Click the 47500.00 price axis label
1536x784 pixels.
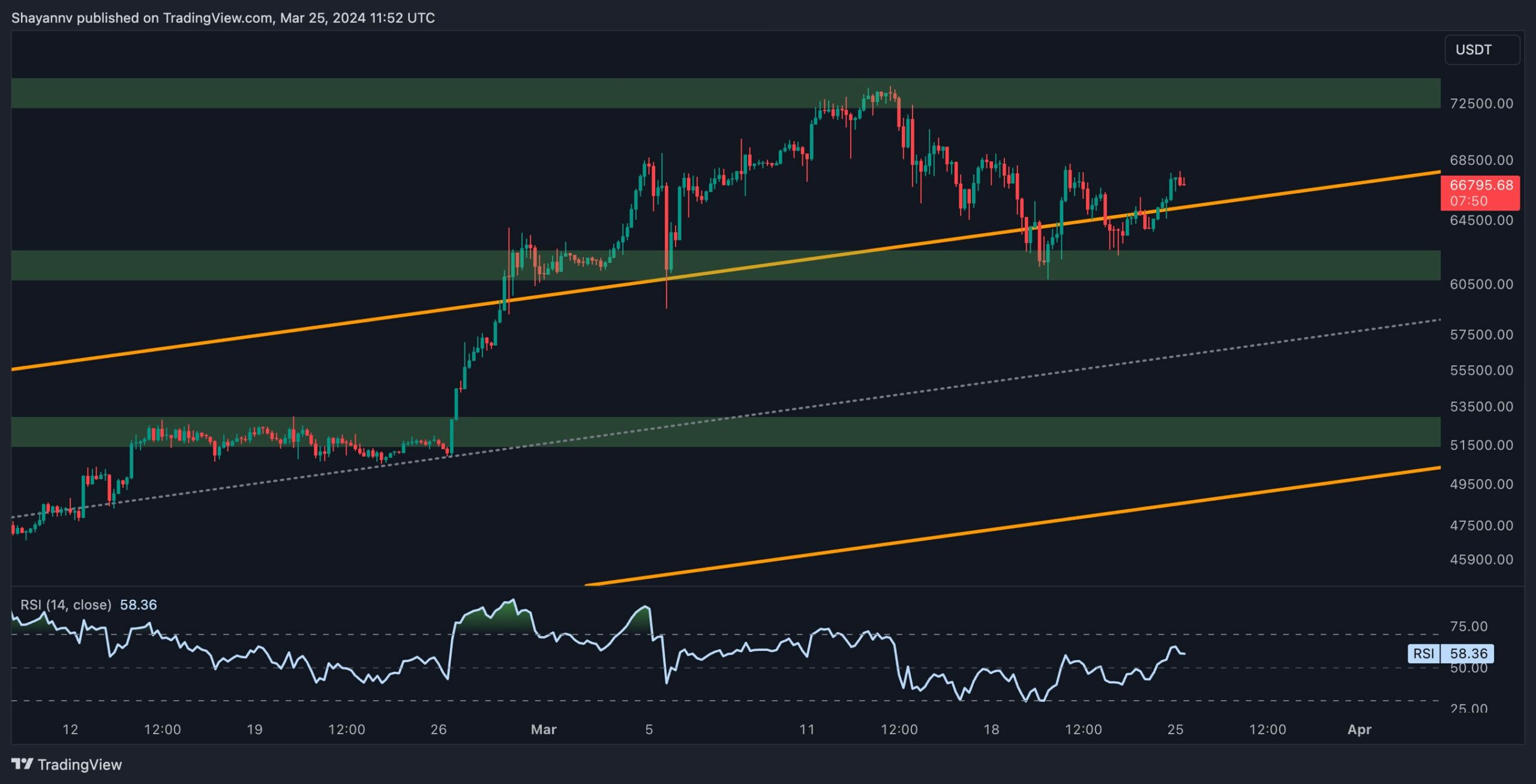[1481, 525]
